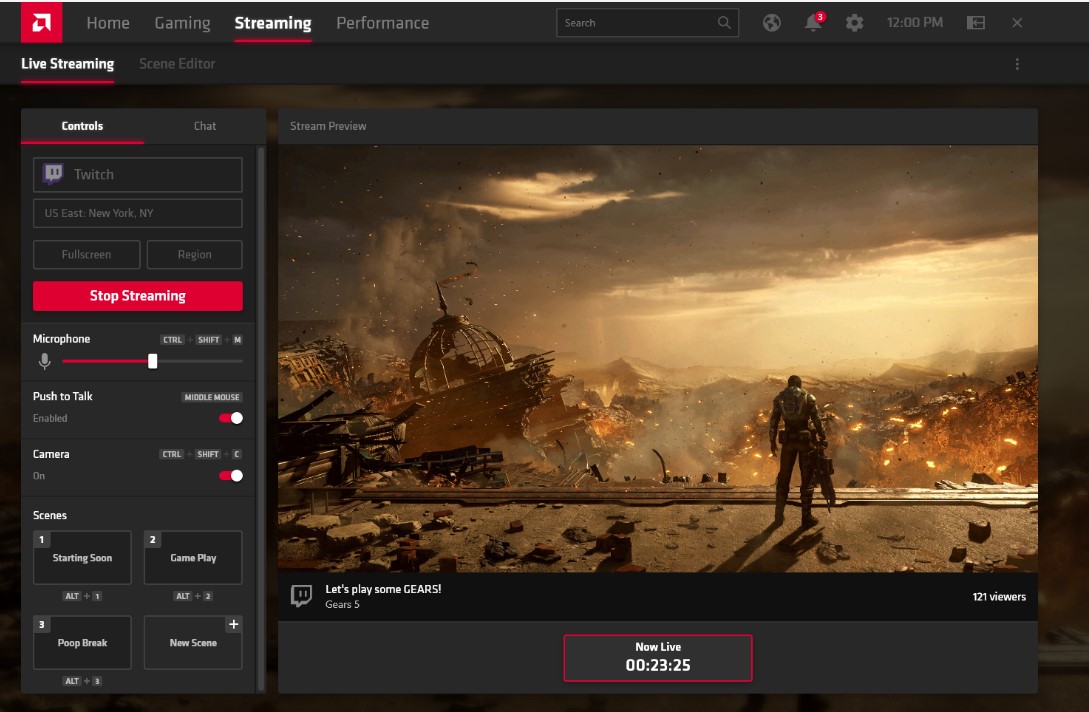Click the Push to Talk 'Enabled' status
The height and width of the screenshot is (712, 1089).
point(50,418)
